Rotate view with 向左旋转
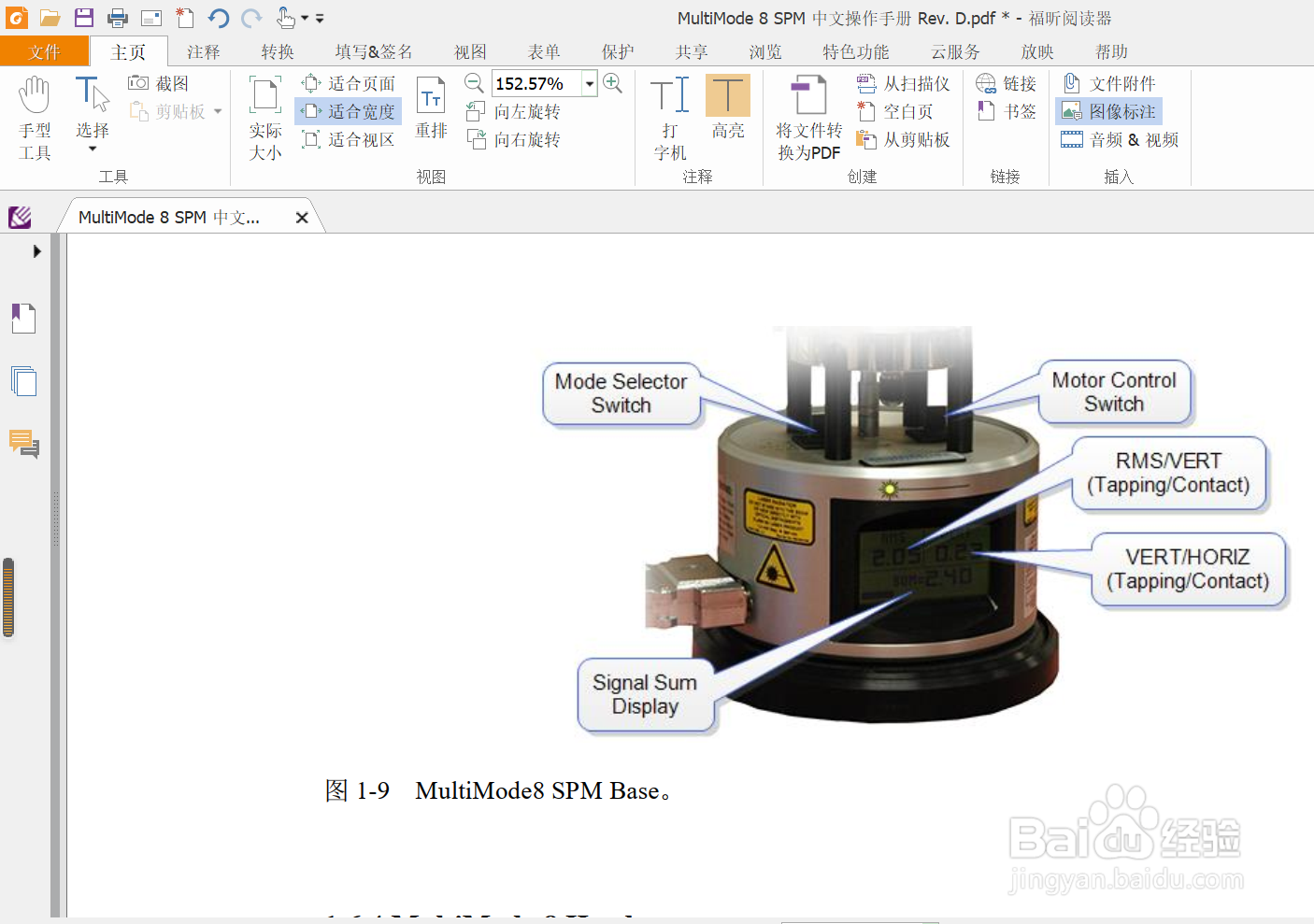 pos(513,112)
